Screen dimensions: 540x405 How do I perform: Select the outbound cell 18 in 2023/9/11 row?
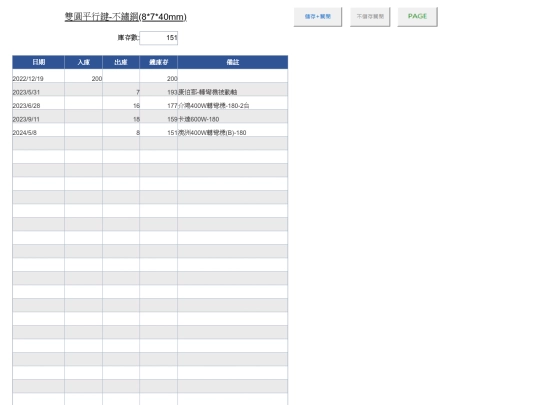[x=121, y=116]
